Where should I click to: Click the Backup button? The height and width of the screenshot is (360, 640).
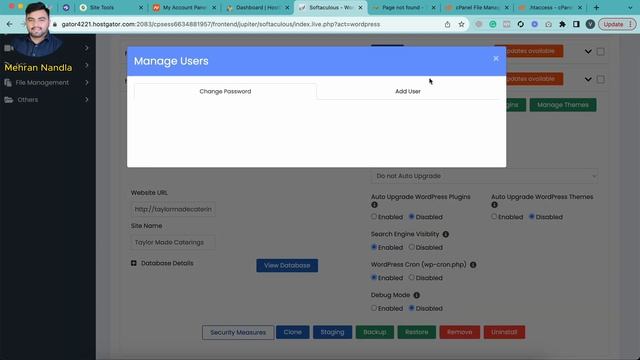pyautogui.click(x=375, y=332)
